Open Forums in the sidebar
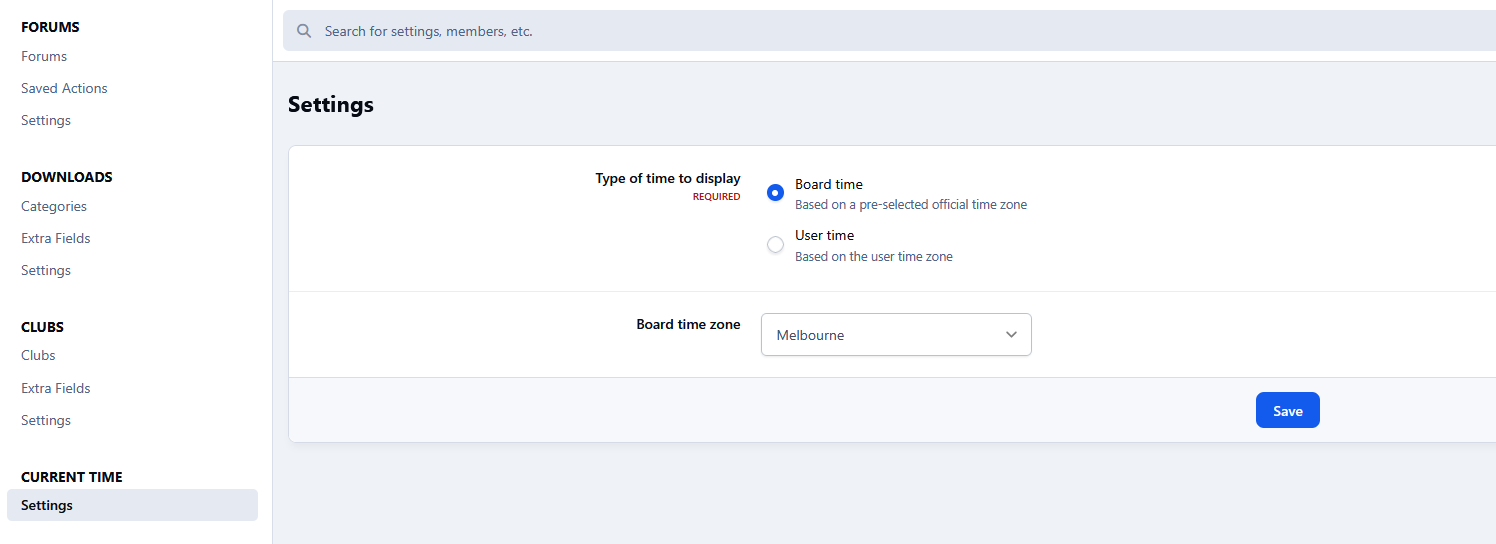This screenshot has height=544, width=1496. (x=44, y=56)
